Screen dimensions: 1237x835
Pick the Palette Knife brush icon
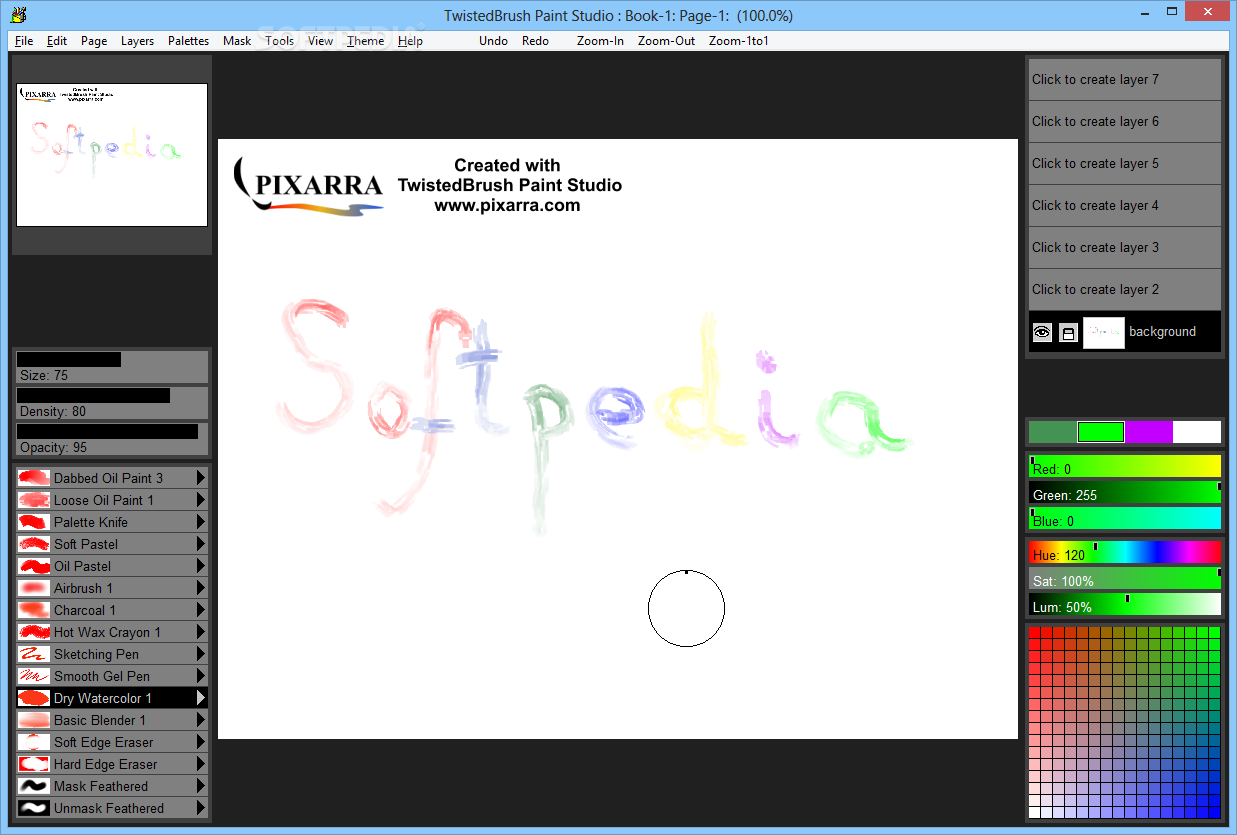pos(34,522)
